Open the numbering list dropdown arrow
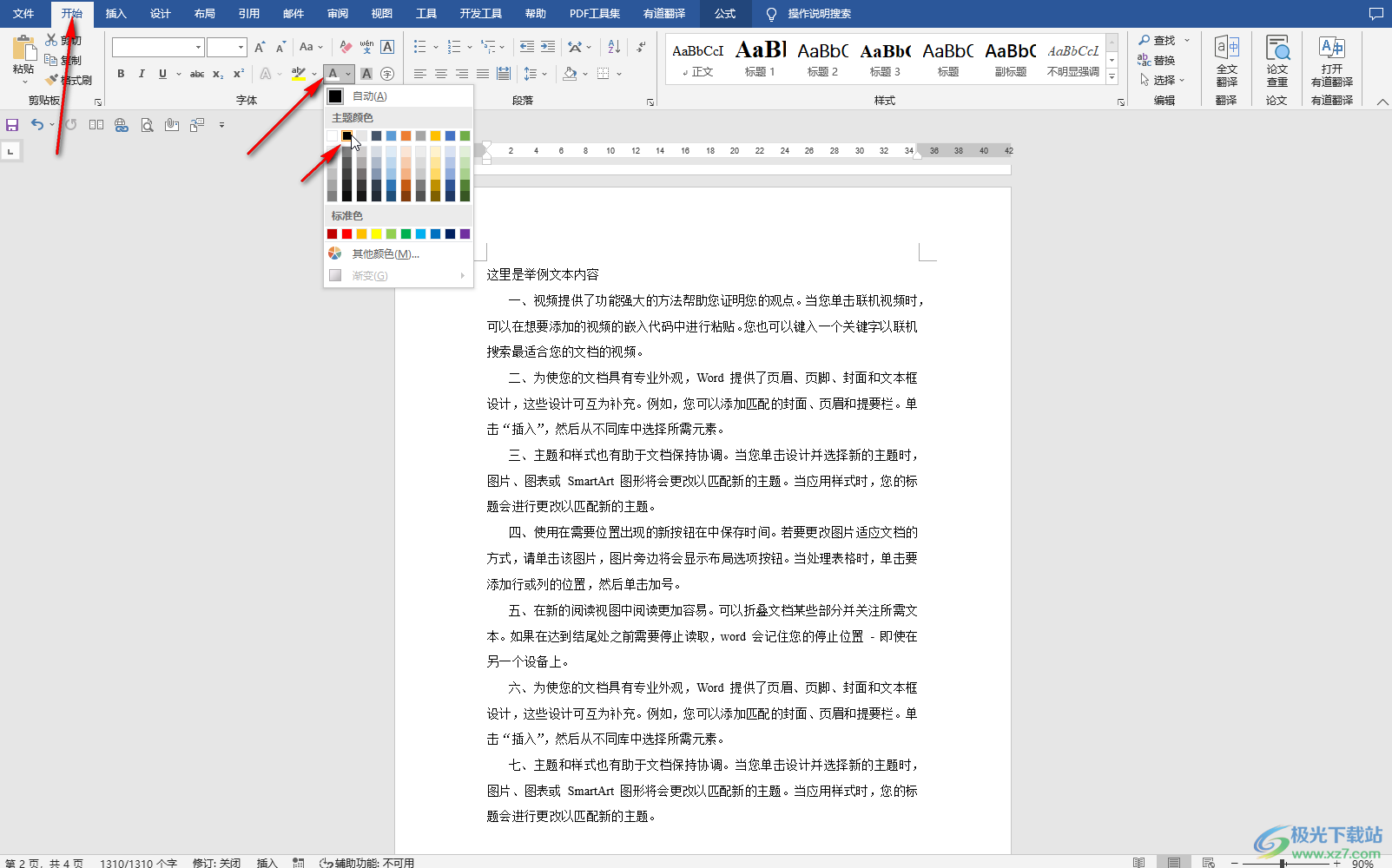Viewport: 1392px width, 868px height. click(469, 47)
